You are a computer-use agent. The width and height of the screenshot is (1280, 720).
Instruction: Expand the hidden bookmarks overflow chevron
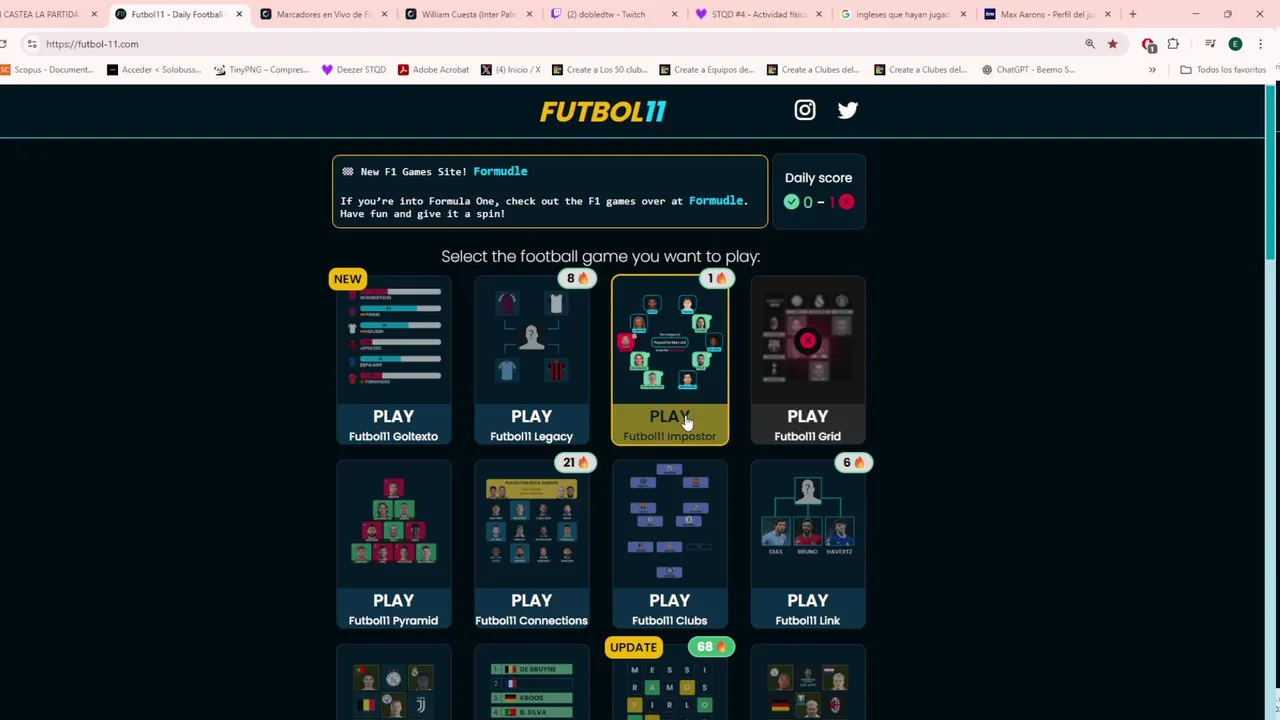pyautogui.click(x=1152, y=70)
